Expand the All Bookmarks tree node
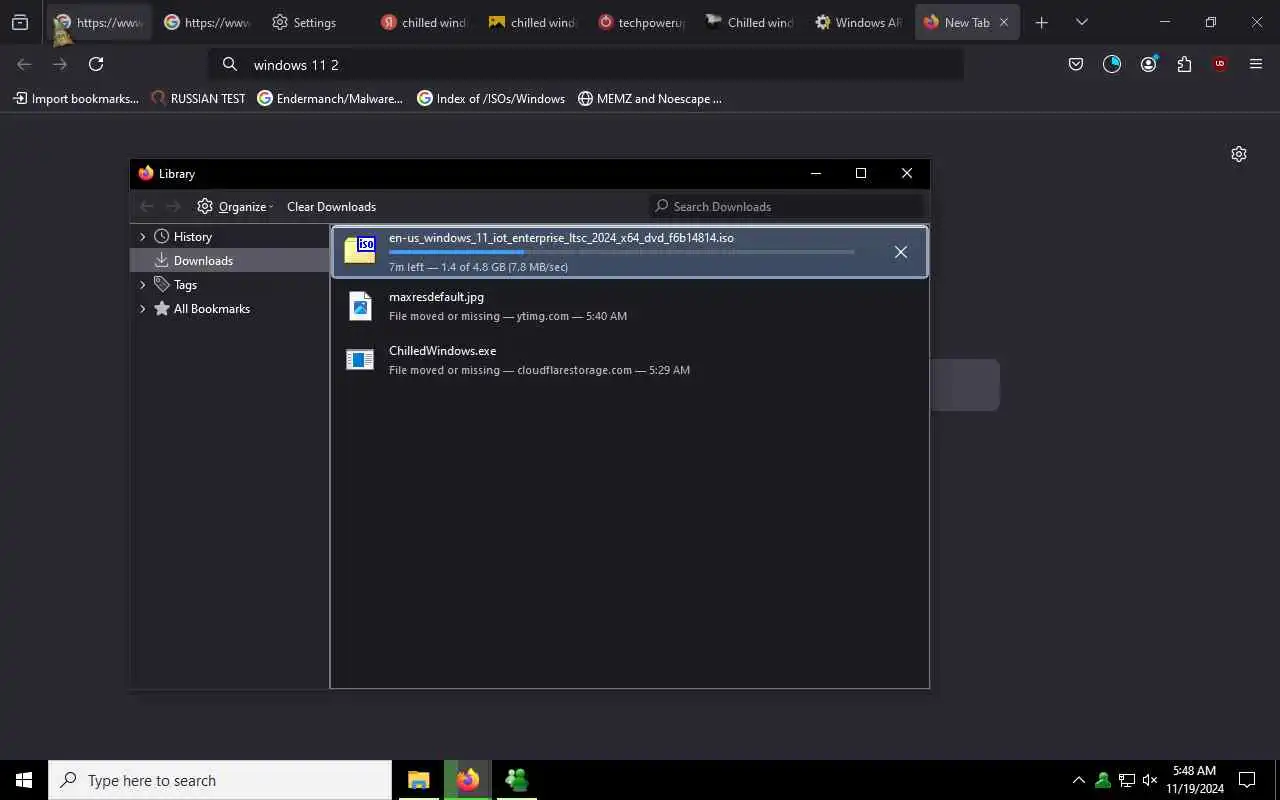 (x=143, y=309)
